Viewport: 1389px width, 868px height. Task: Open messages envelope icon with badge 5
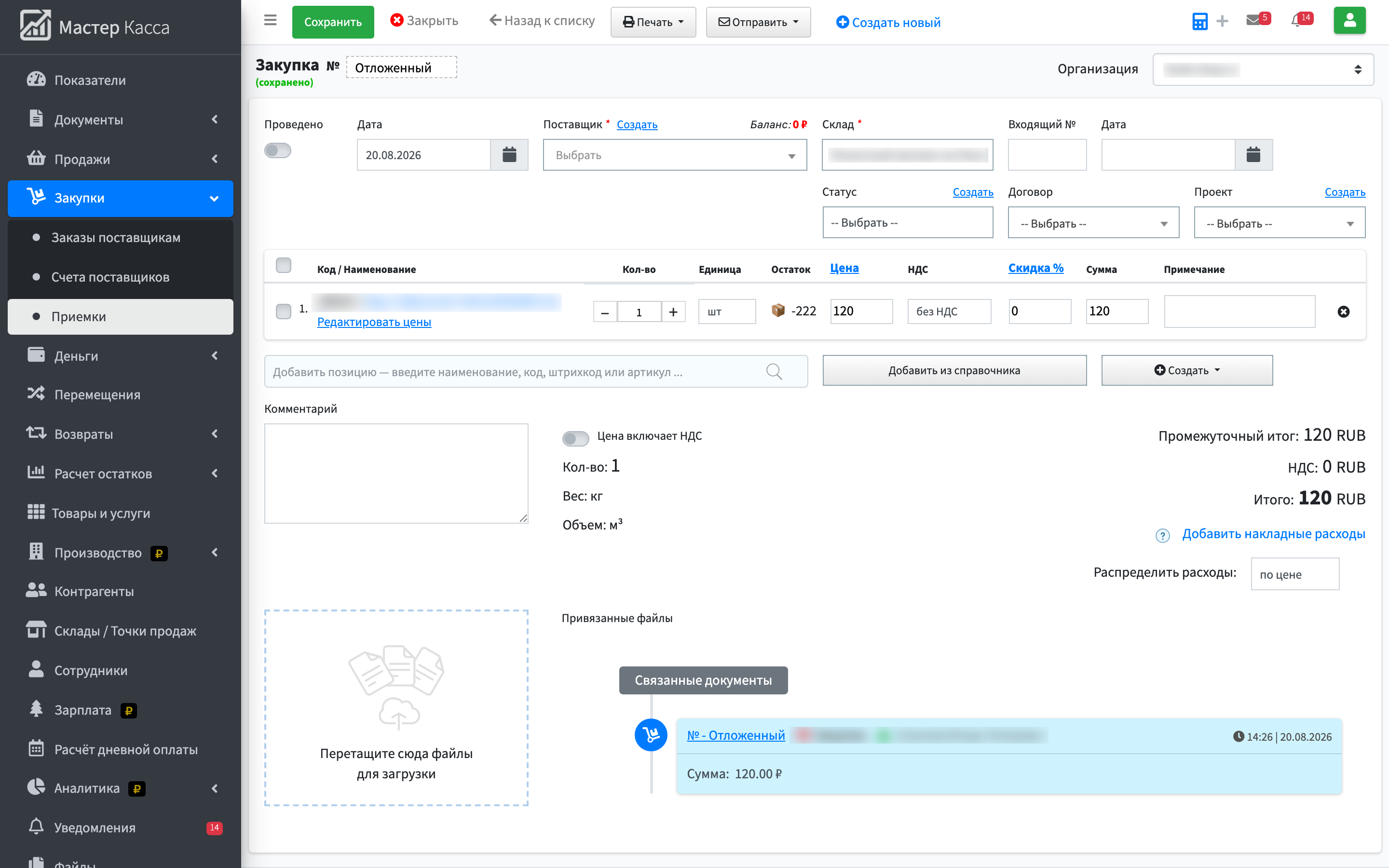[x=1258, y=20]
